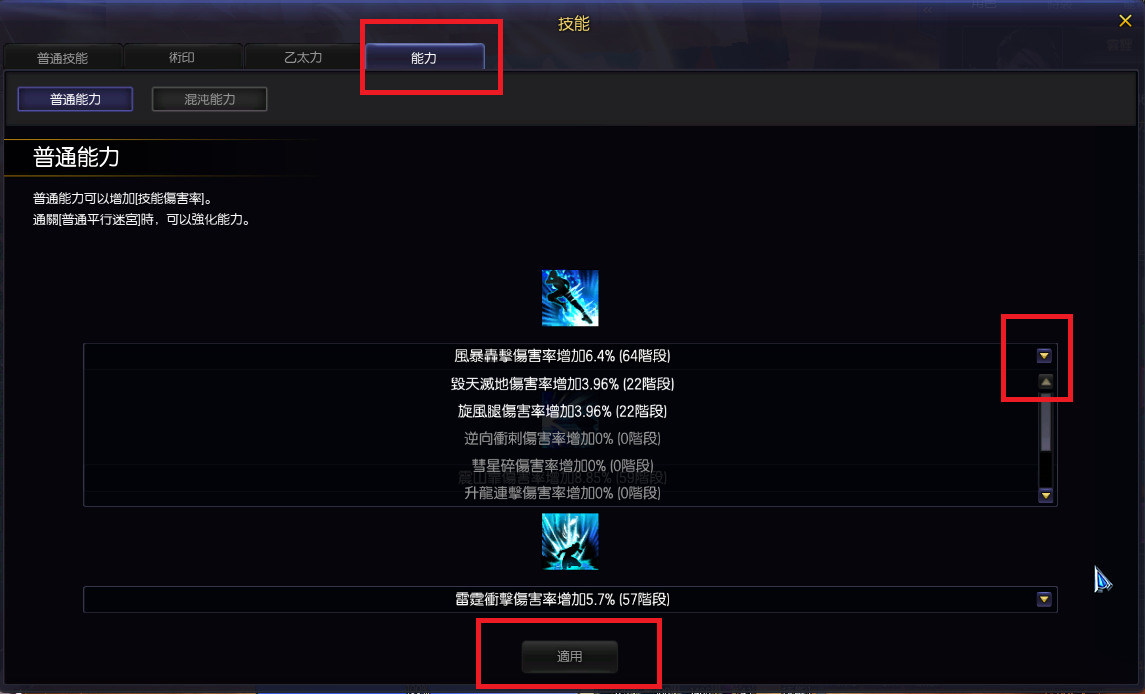Expand the 雷霆衝擊傷害率增加5.7% combo box
Image resolution: width=1145 pixels, height=694 pixels.
(x=570, y=599)
